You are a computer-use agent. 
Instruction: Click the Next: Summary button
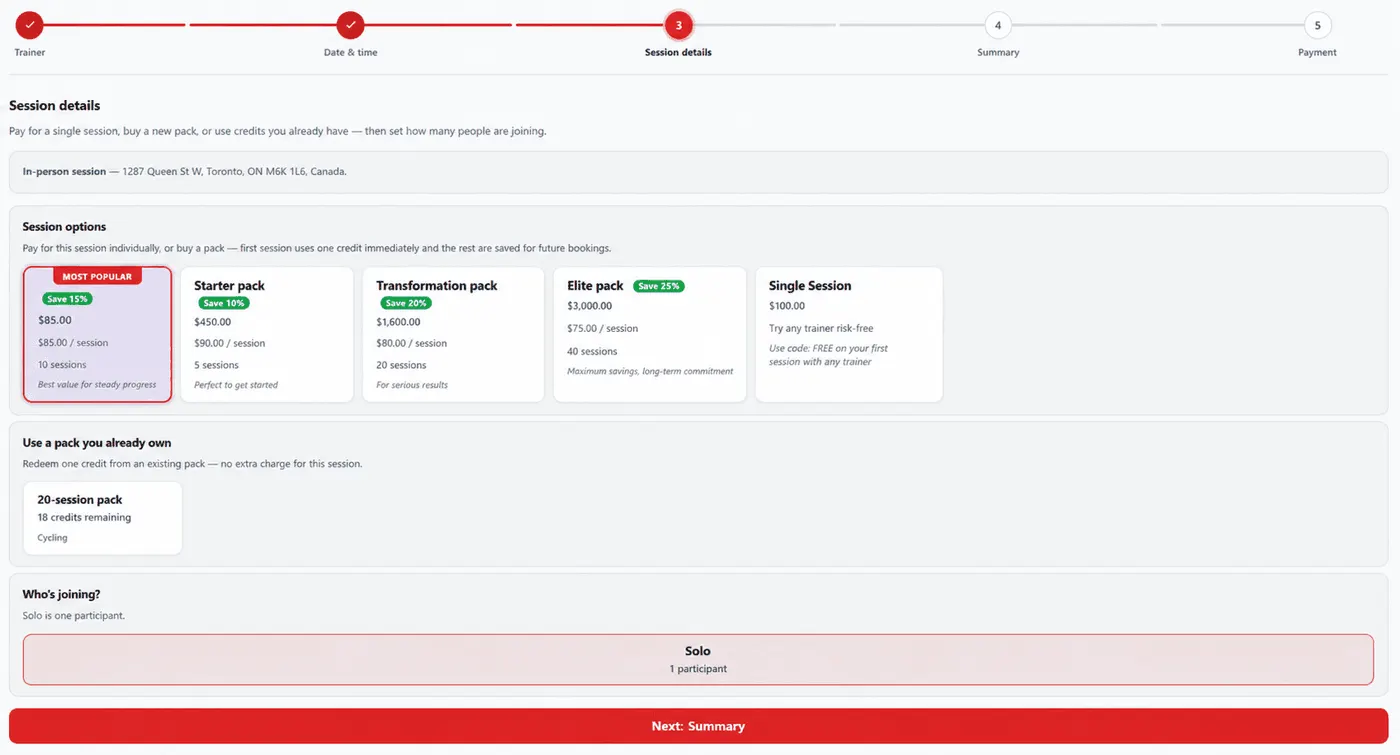698,726
